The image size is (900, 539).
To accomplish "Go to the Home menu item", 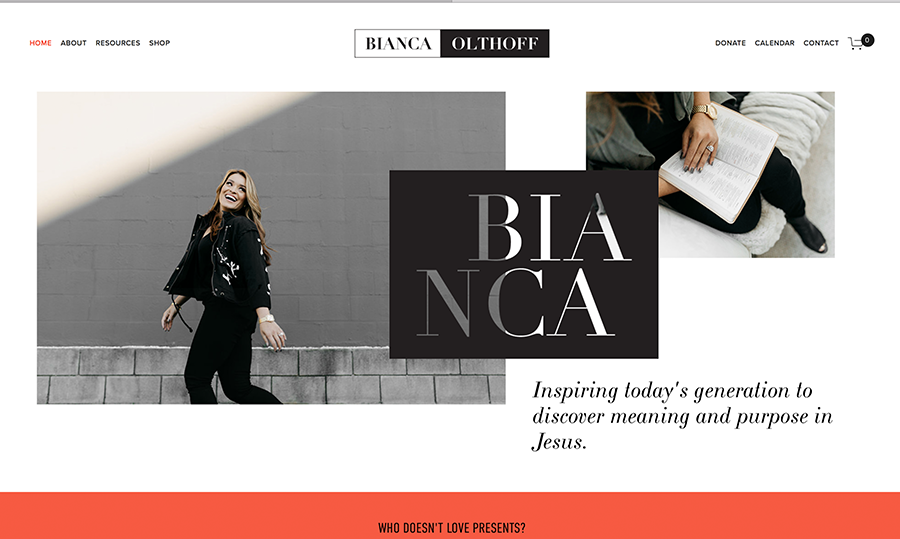I will pos(40,43).
